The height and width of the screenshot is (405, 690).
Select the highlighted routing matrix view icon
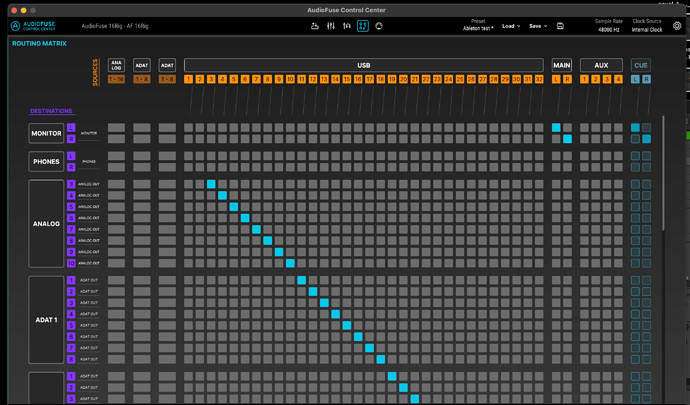point(363,26)
